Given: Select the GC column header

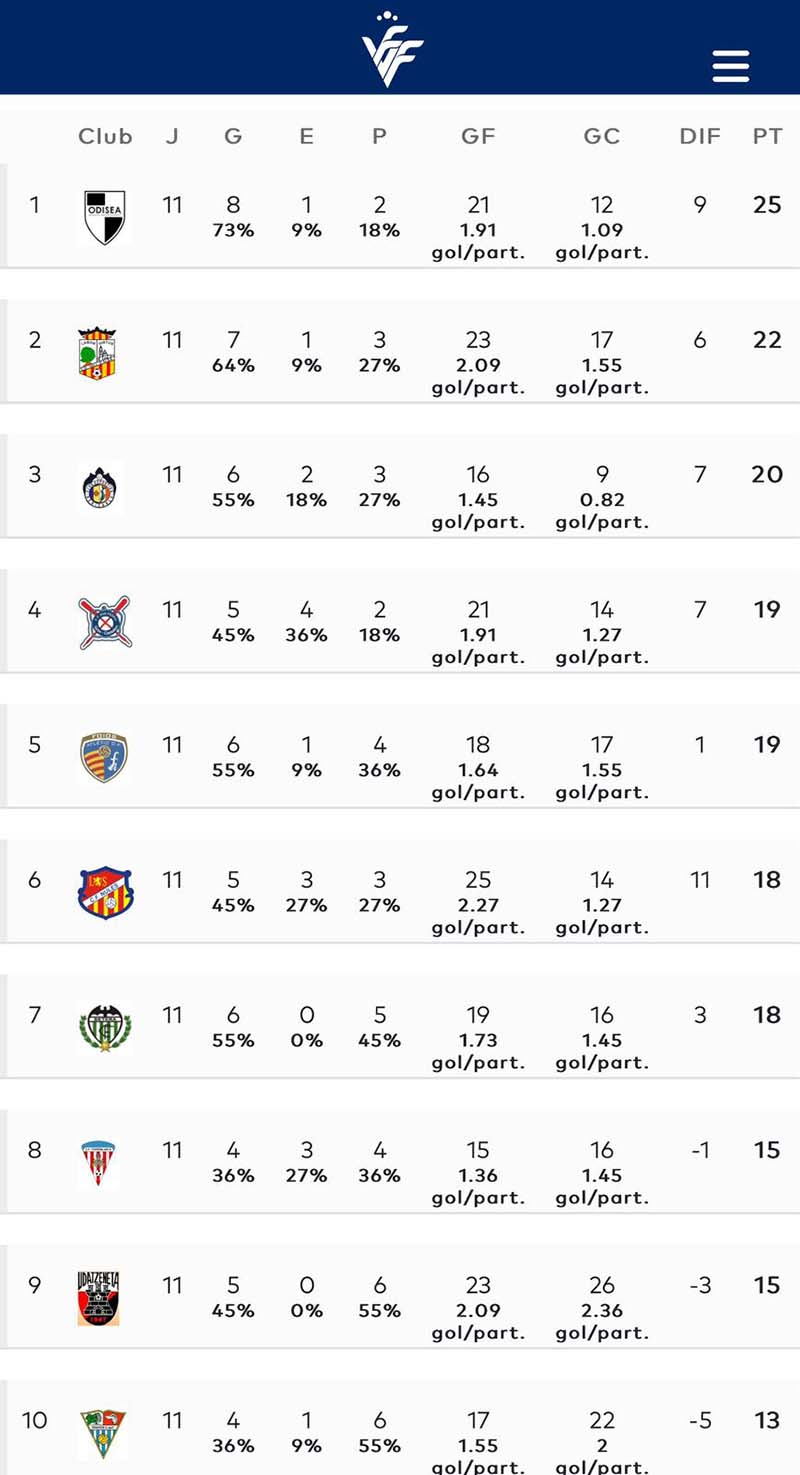Looking at the screenshot, I should tap(602, 137).
